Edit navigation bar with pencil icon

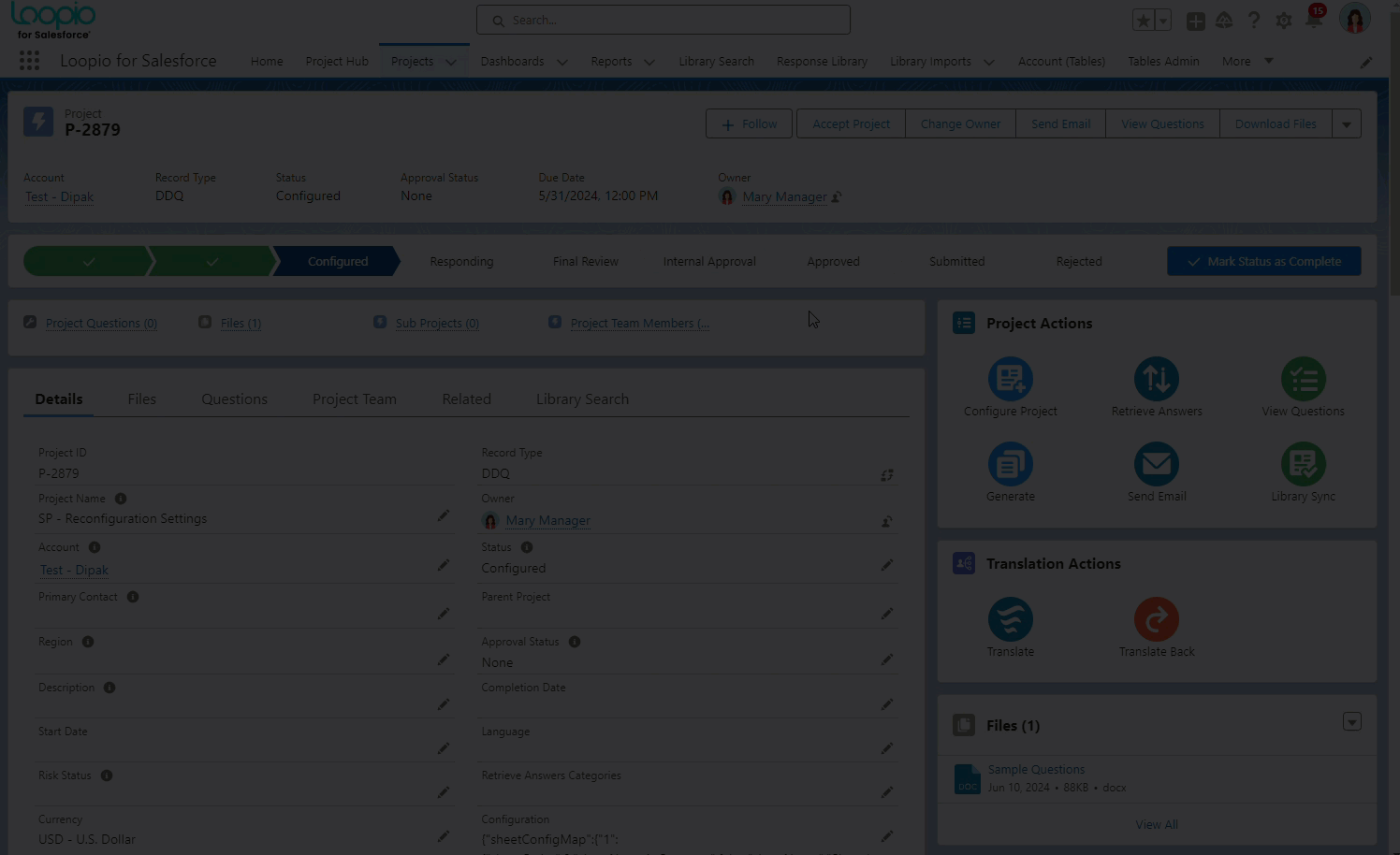pyautogui.click(x=1366, y=62)
